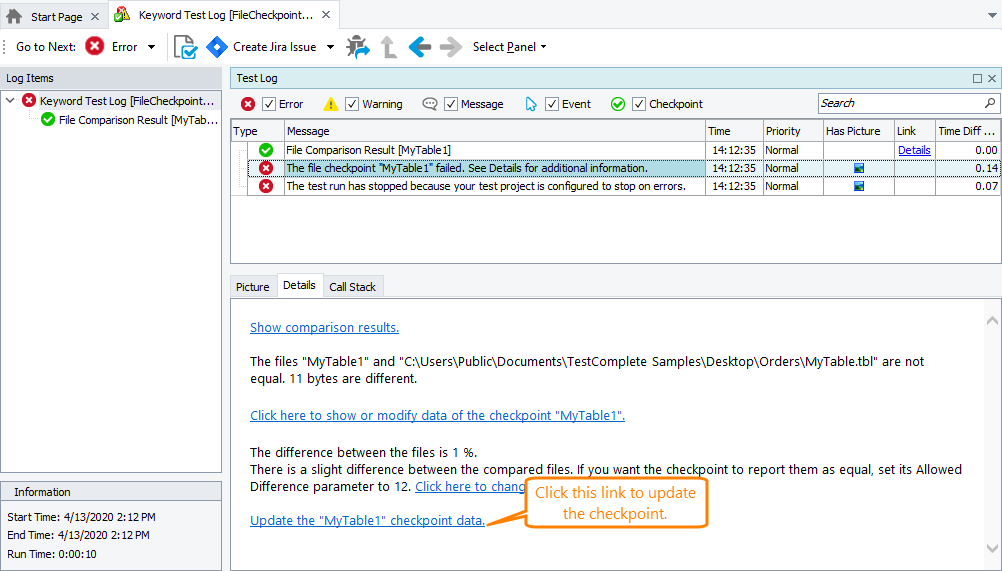The height and width of the screenshot is (571, 1002).
Task: Switch to the Picture tab
Action: click(x=253, y=287)
